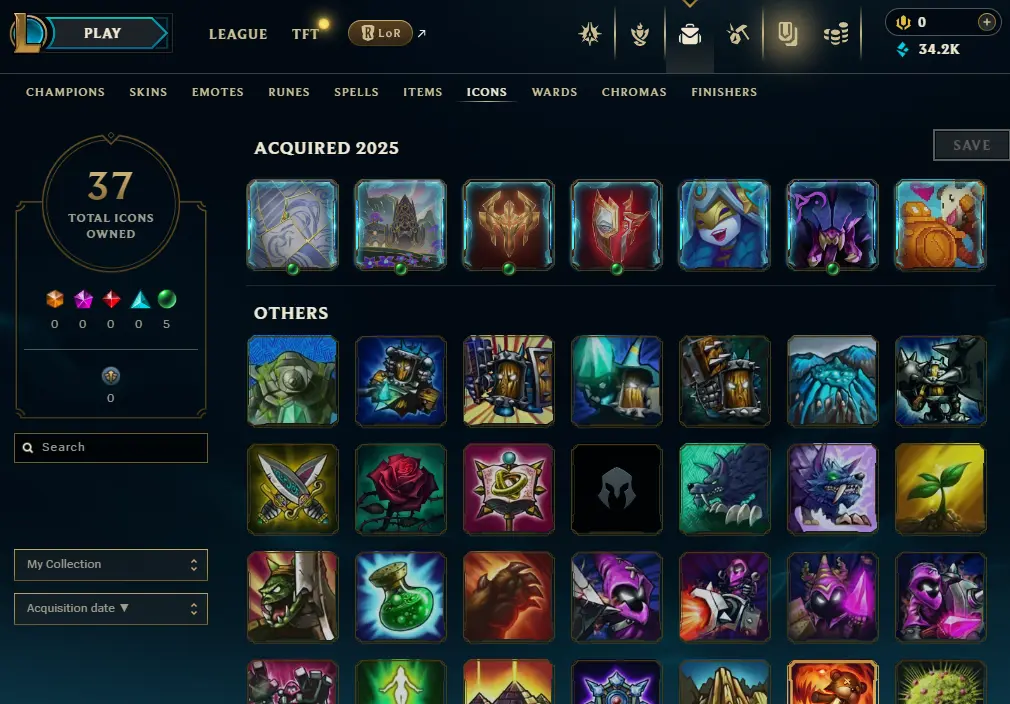Image resolution: width=1010 pixels, height=704 pixels.
Task: Switch to the Chromas tab
Action: tap(634, 92)
